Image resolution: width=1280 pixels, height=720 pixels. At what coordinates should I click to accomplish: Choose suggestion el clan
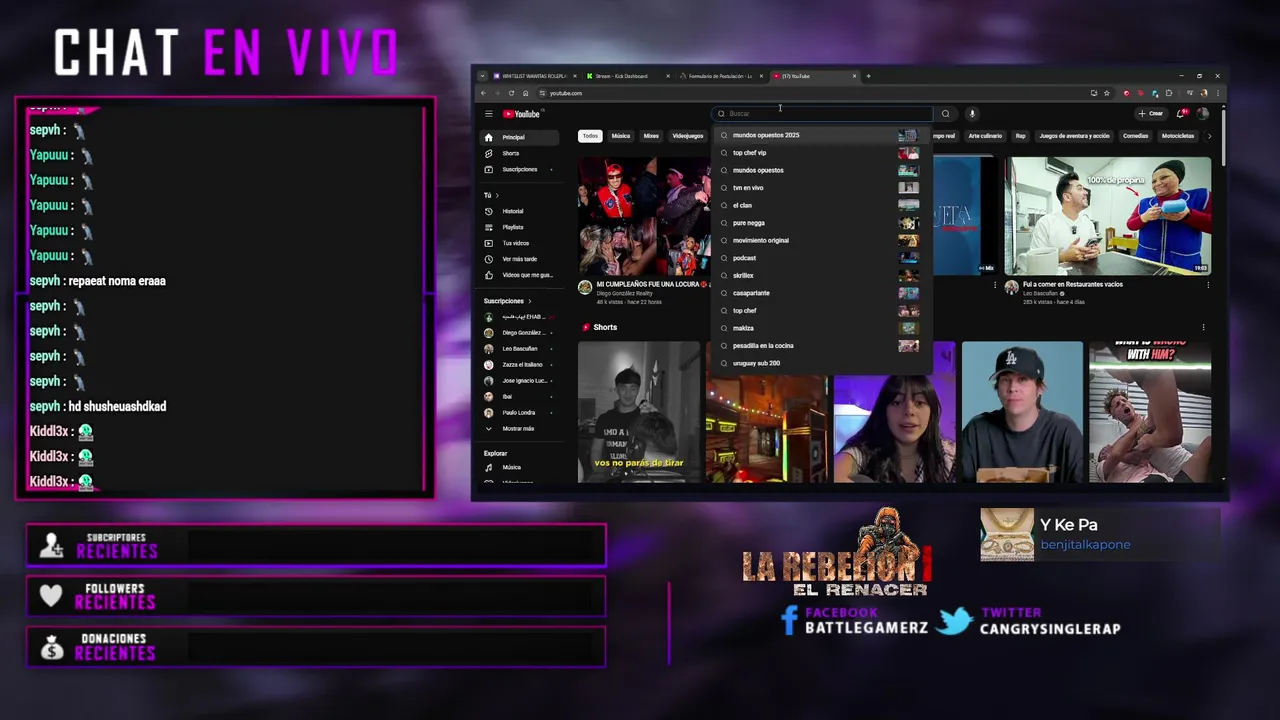click(x=820, y=205)
